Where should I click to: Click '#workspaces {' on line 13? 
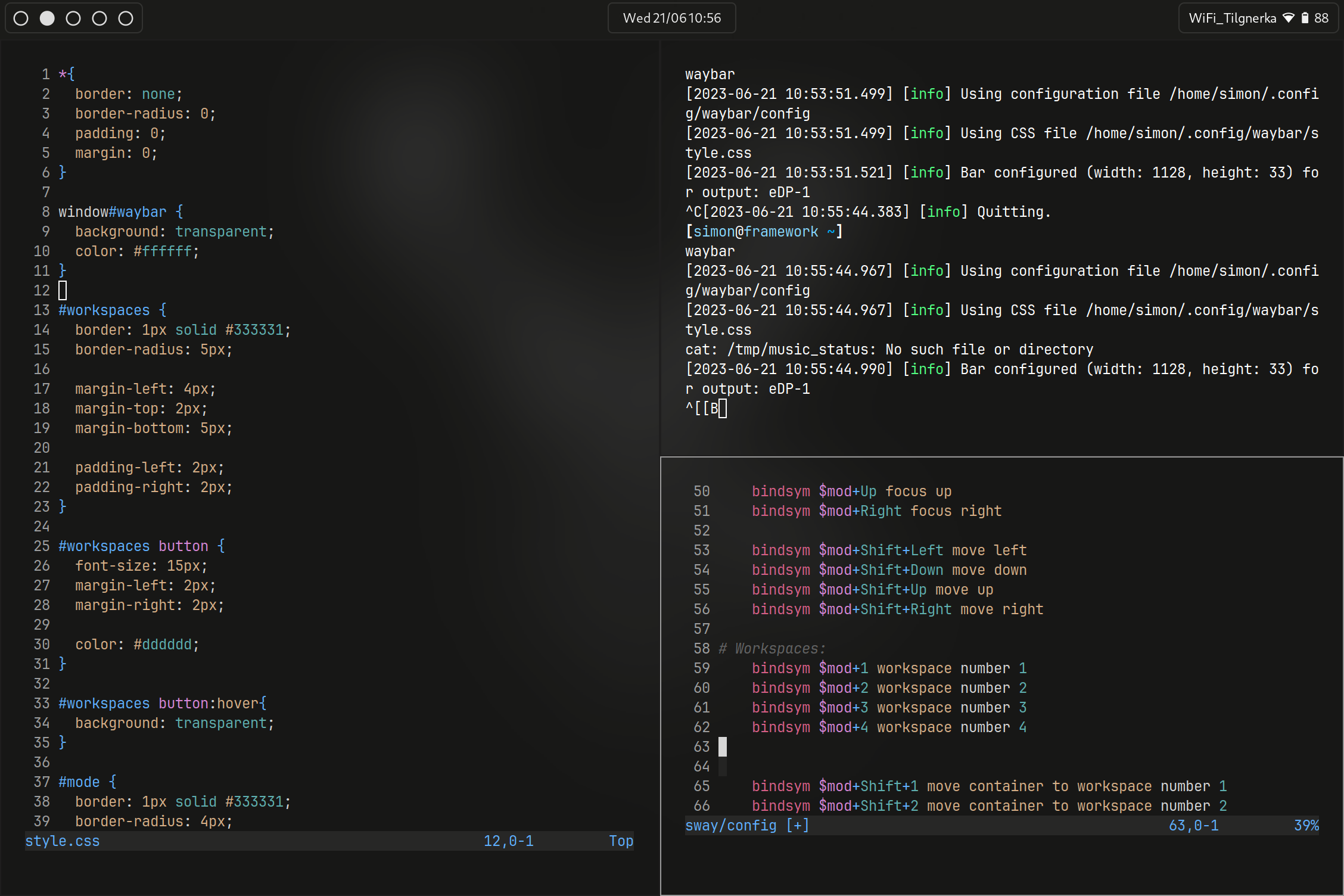point(113,310)
